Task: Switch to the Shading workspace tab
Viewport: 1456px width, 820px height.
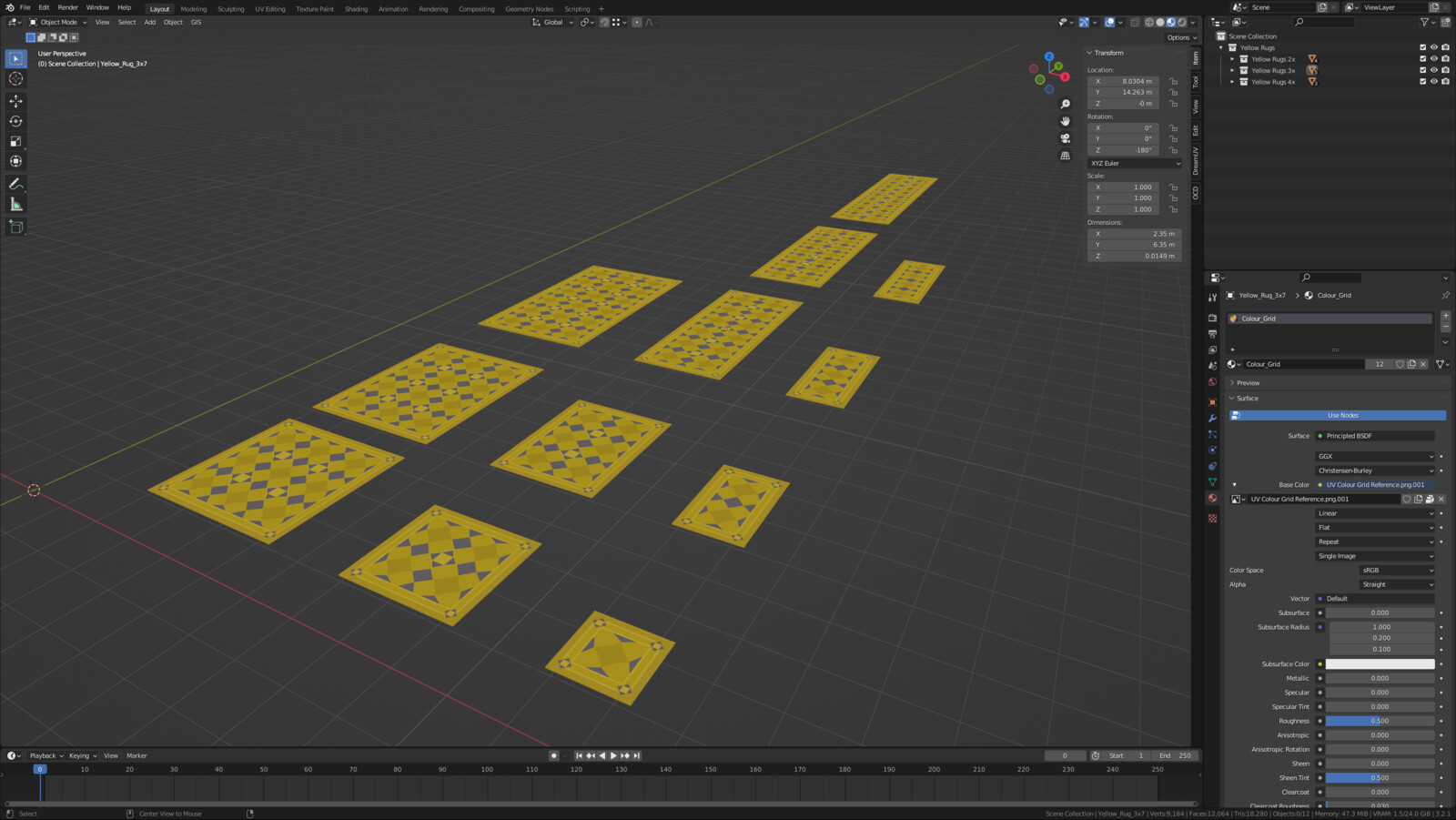Action: [x=356, y=9]
